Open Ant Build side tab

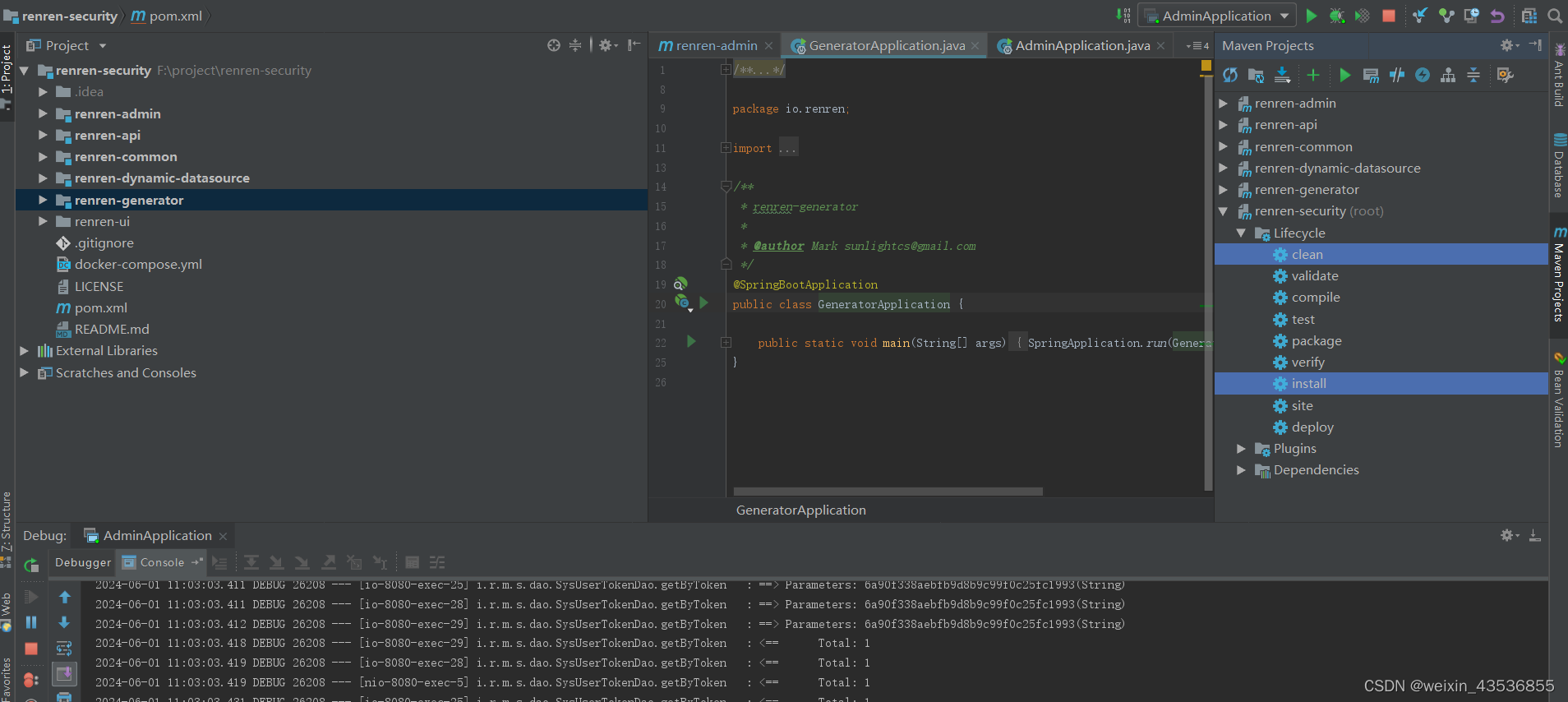click(1559, 76)
